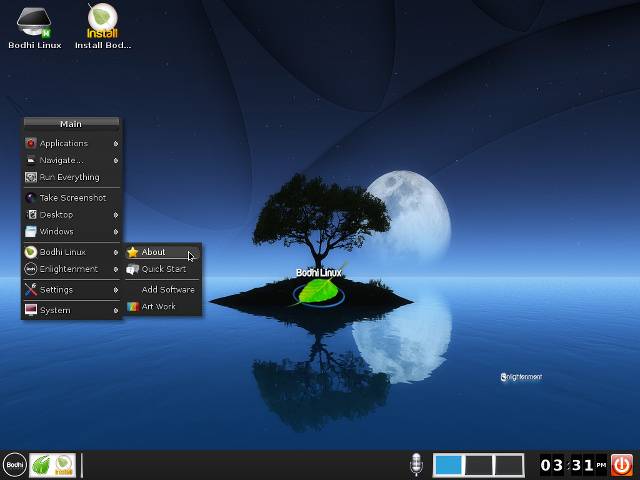
Task: Choose Take Screenshot from Main menu
Action: (72, 198)
